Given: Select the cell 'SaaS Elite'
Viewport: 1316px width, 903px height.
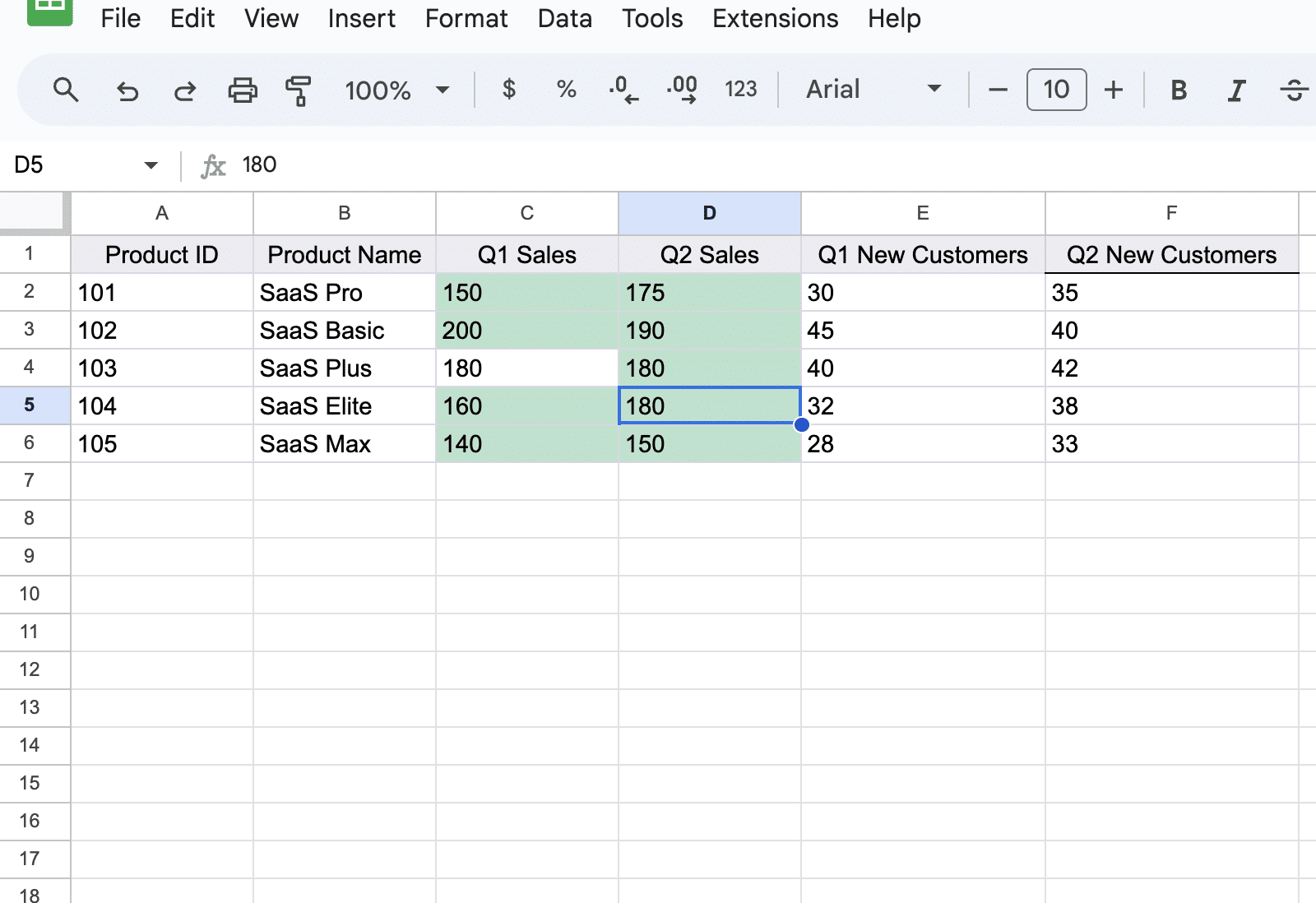Looking at the screenshot, I should (x=345, y=406).
